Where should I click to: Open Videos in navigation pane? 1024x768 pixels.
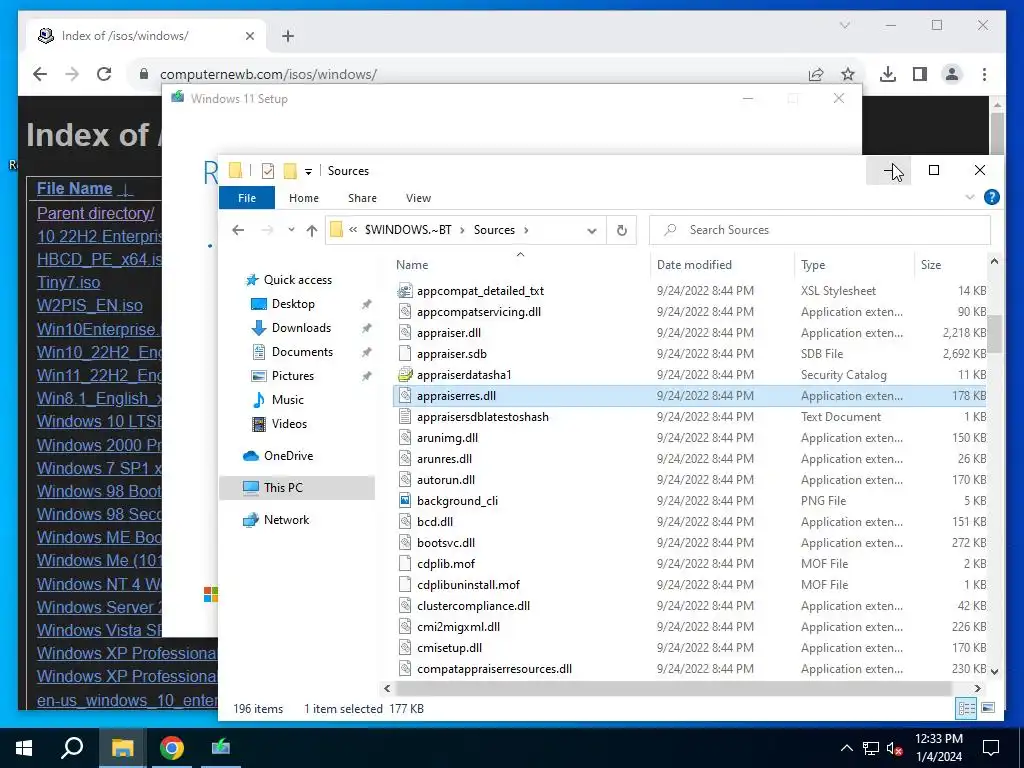point(289,424)
